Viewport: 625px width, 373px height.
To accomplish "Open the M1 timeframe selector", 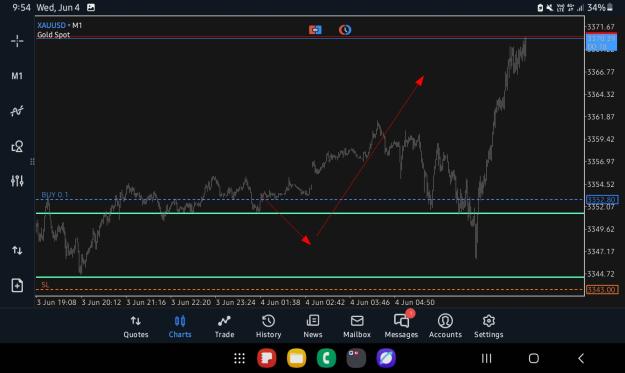I will point(17,76).
